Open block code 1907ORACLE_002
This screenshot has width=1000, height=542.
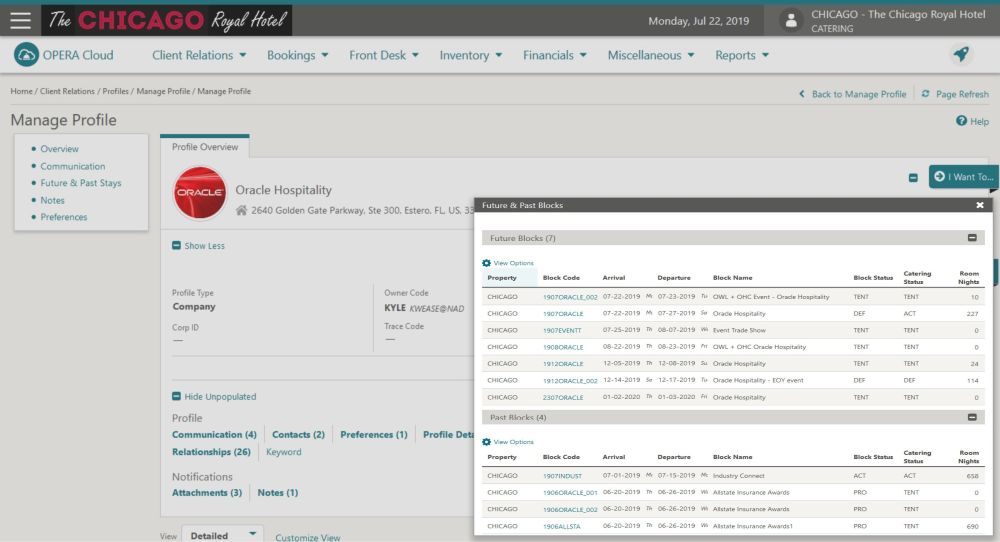tap(570, 297)
